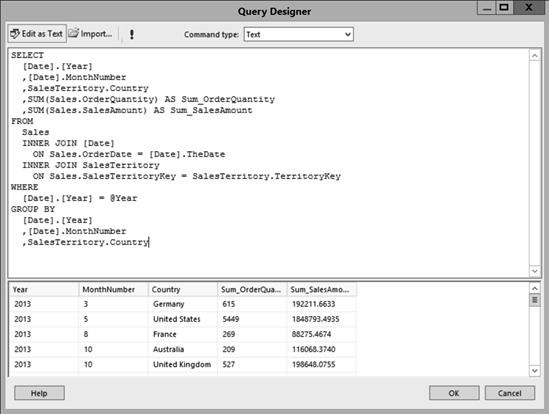Click up arrow of results grid scrollbar
This screenshot has width=549, height=414.
point(534,289)
